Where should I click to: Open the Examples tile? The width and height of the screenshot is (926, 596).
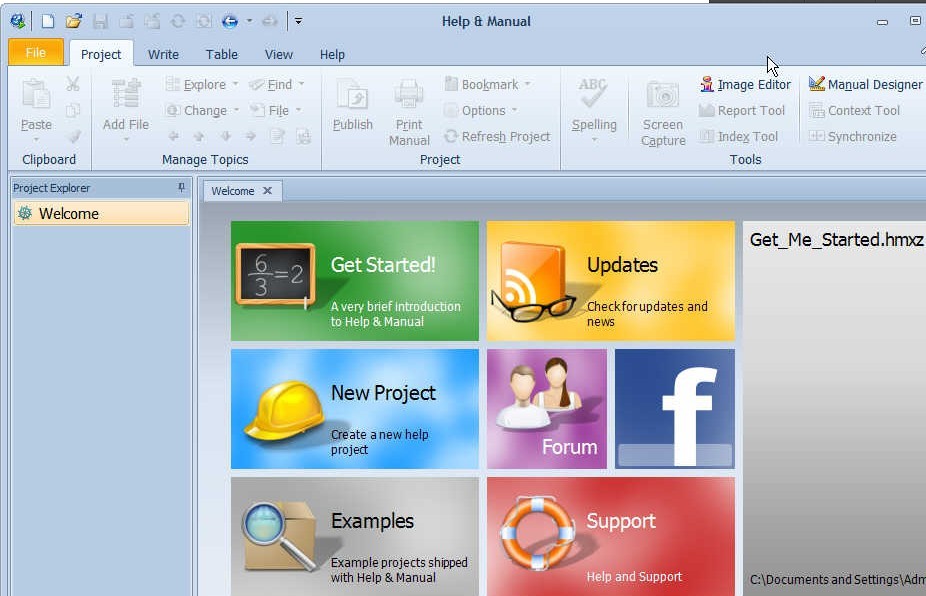point(355,536)
